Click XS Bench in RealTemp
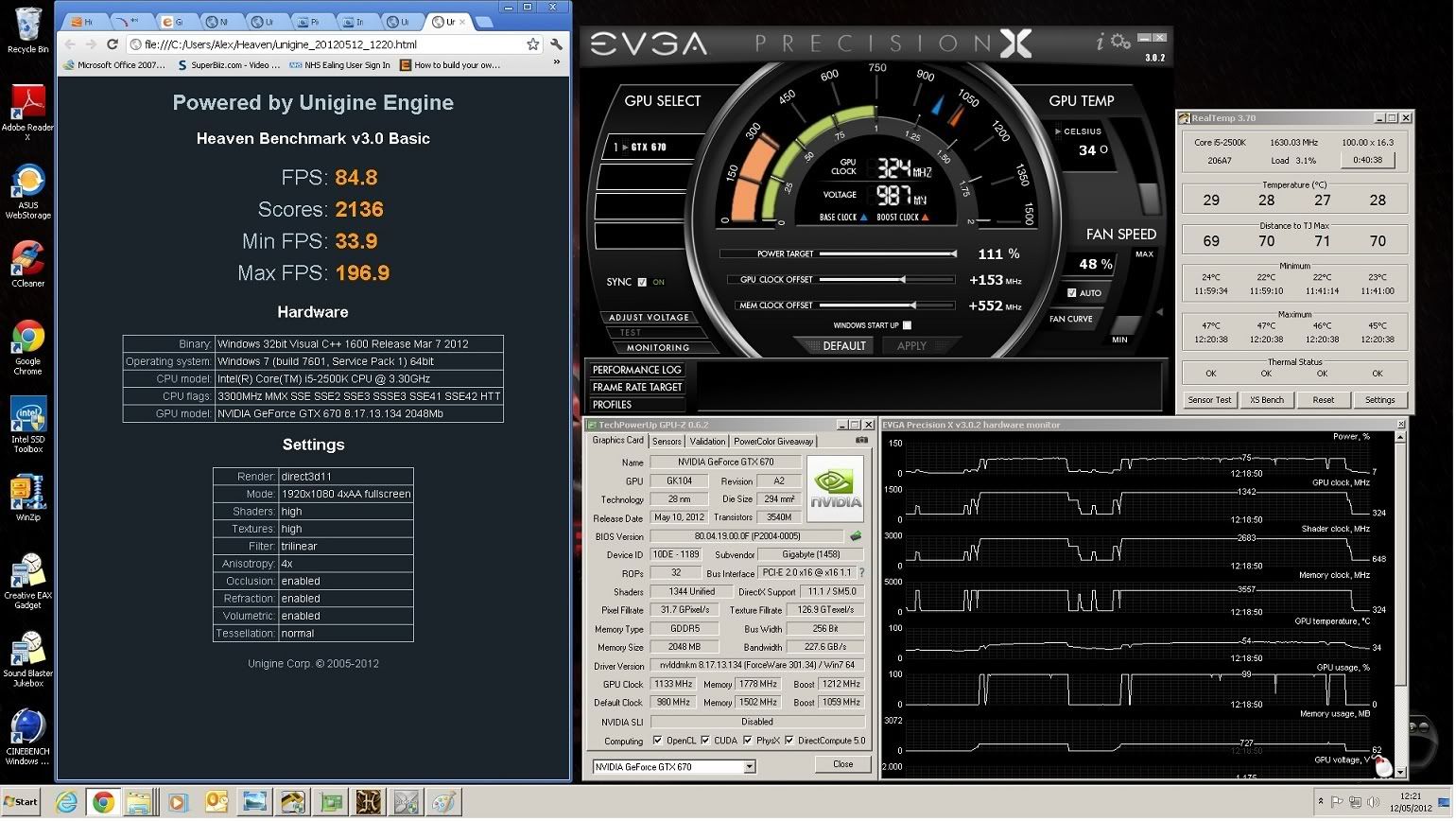The width and height of the screenshot is (1456, 821). pos(1266,400)
